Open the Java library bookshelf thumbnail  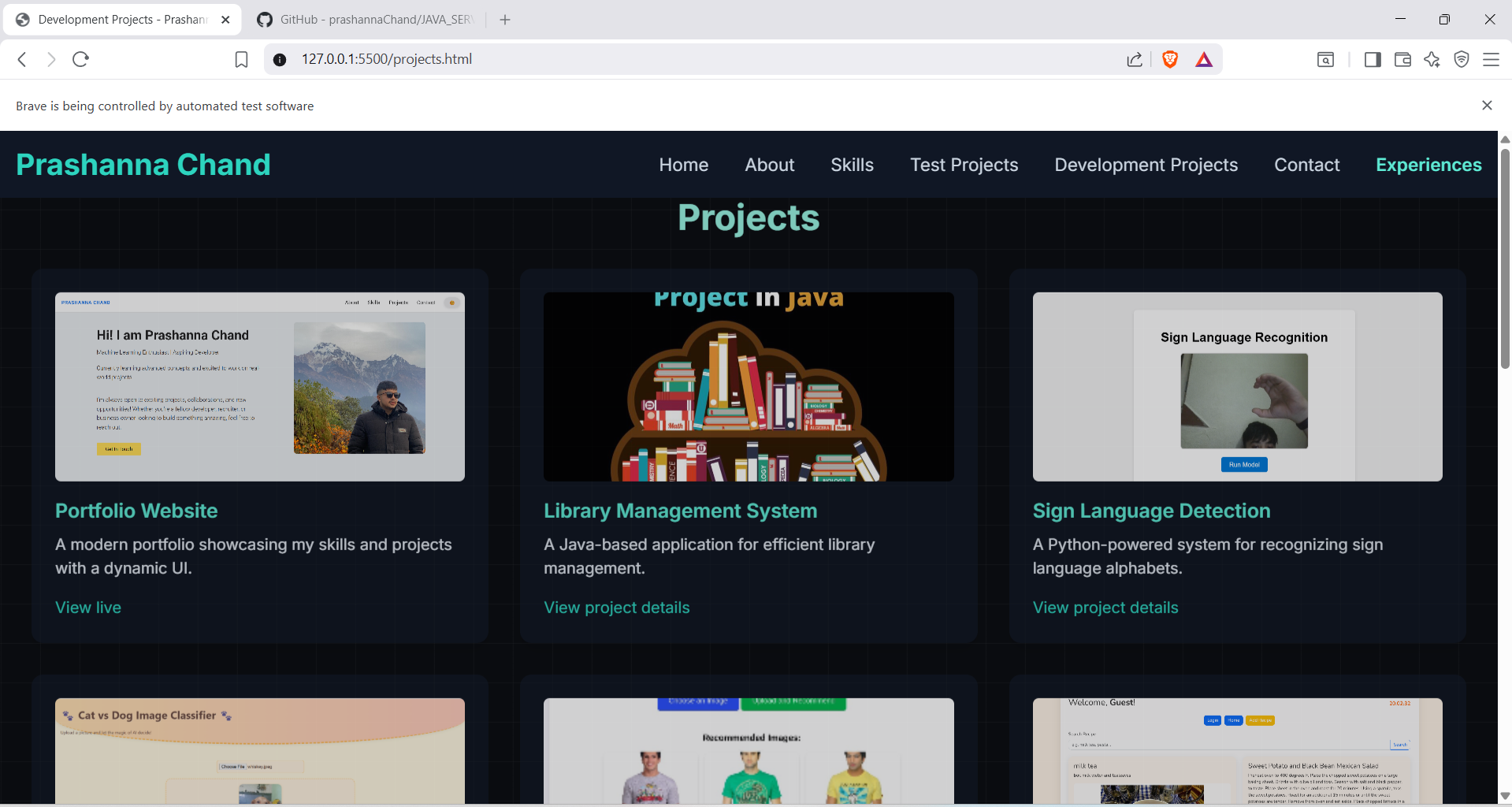749,387
